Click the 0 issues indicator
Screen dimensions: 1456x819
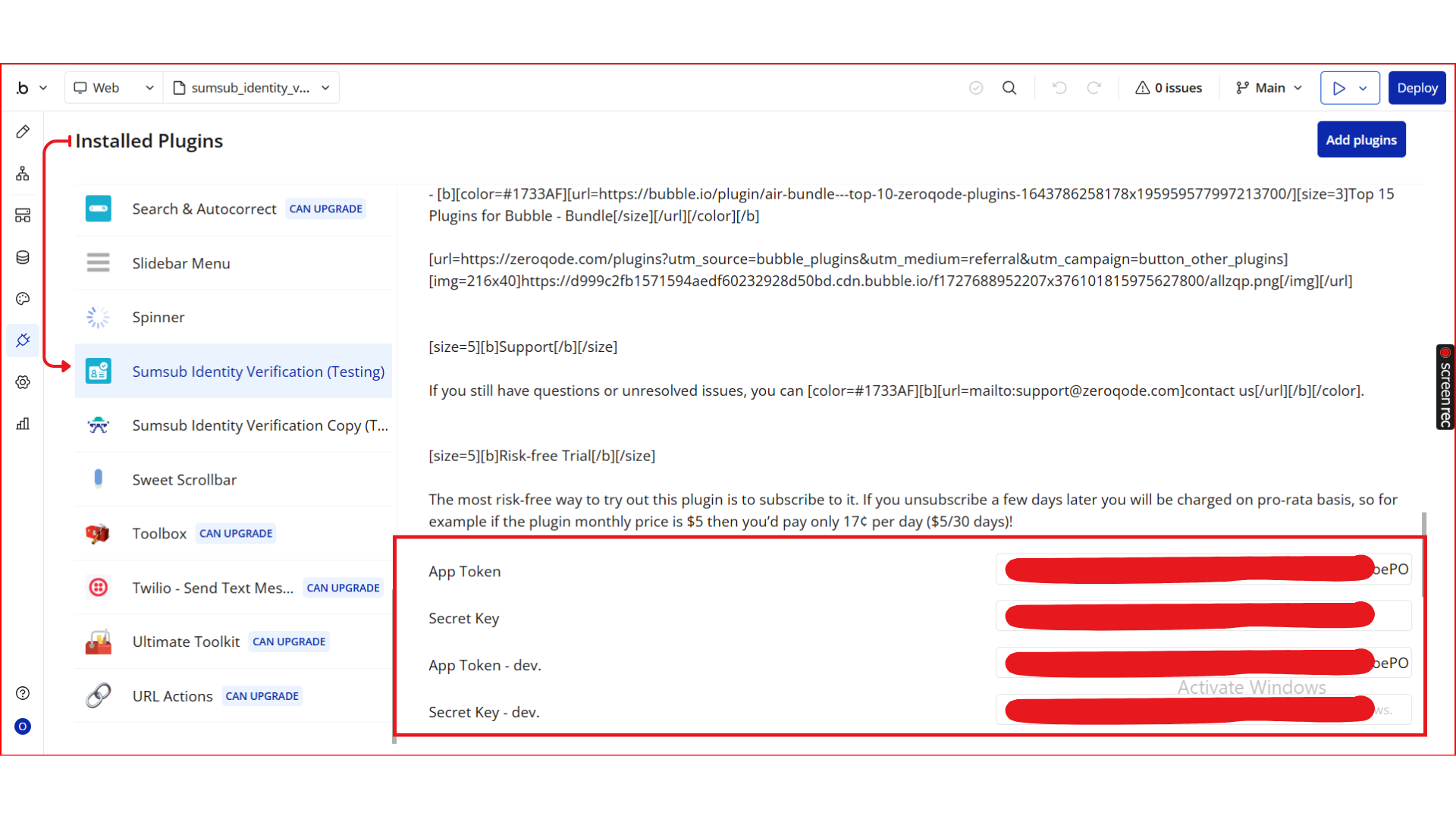[1169, 88]
